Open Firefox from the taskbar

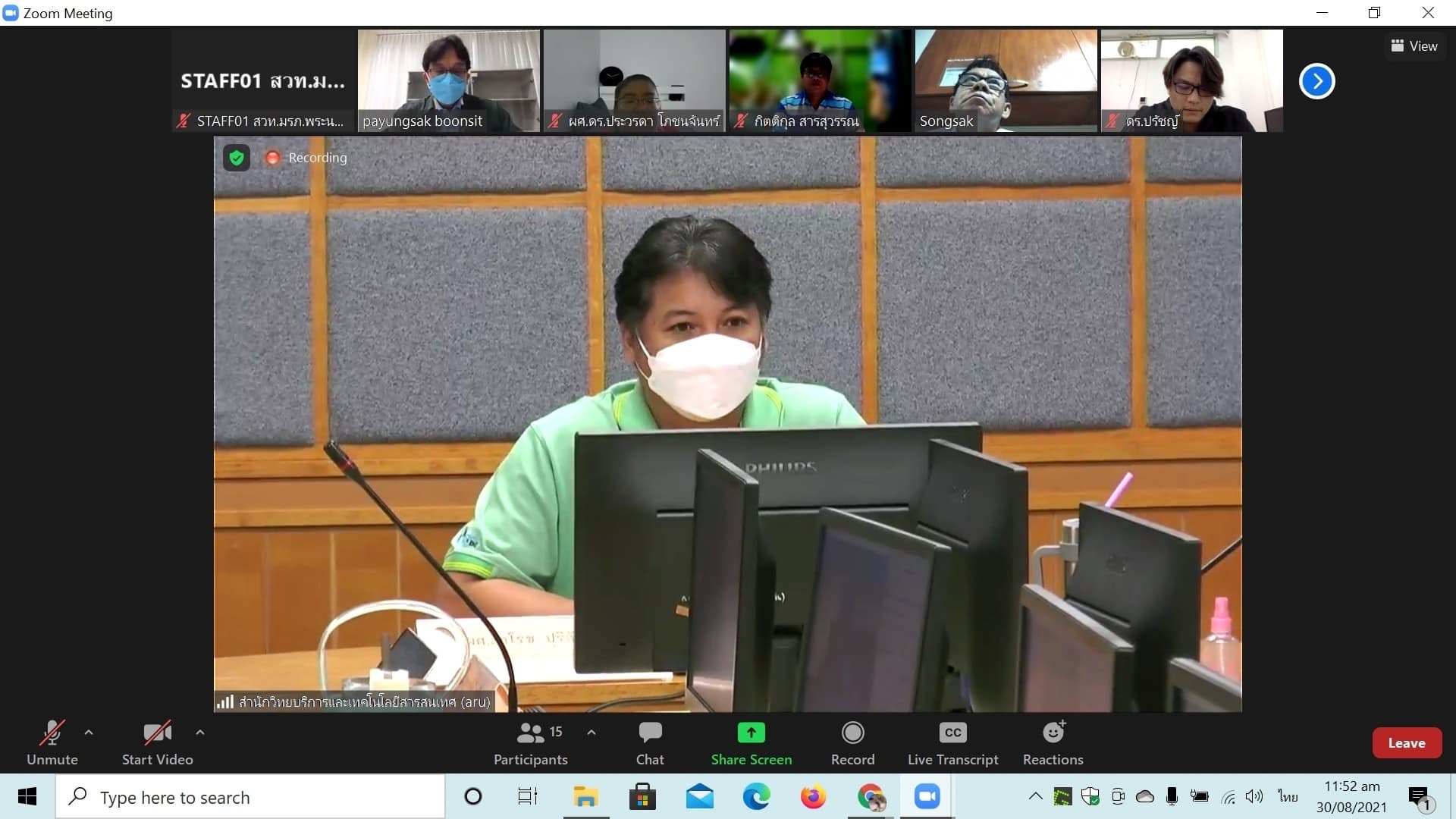pos(813,797)
